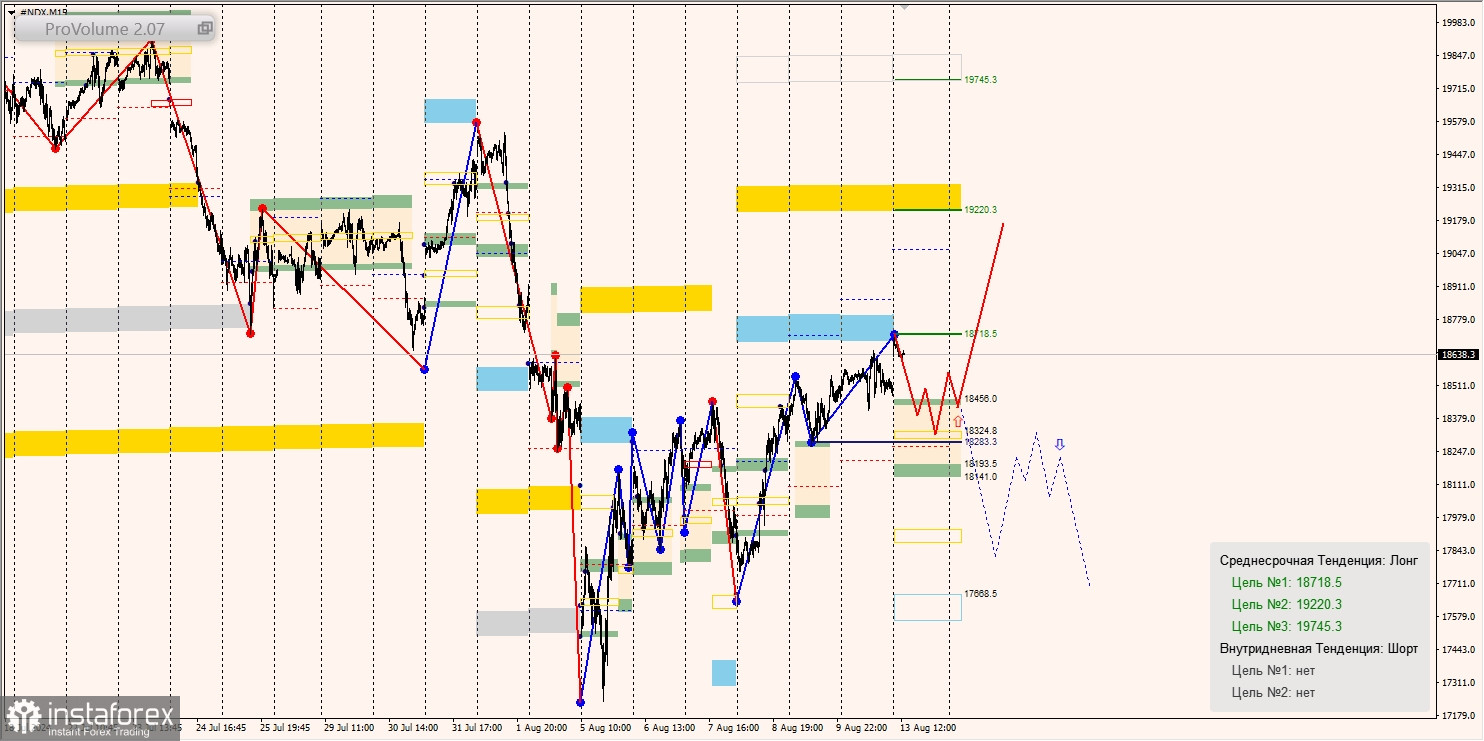Click the 18779.0 price axis value

pyautogui.click(x=1459, y=320)
